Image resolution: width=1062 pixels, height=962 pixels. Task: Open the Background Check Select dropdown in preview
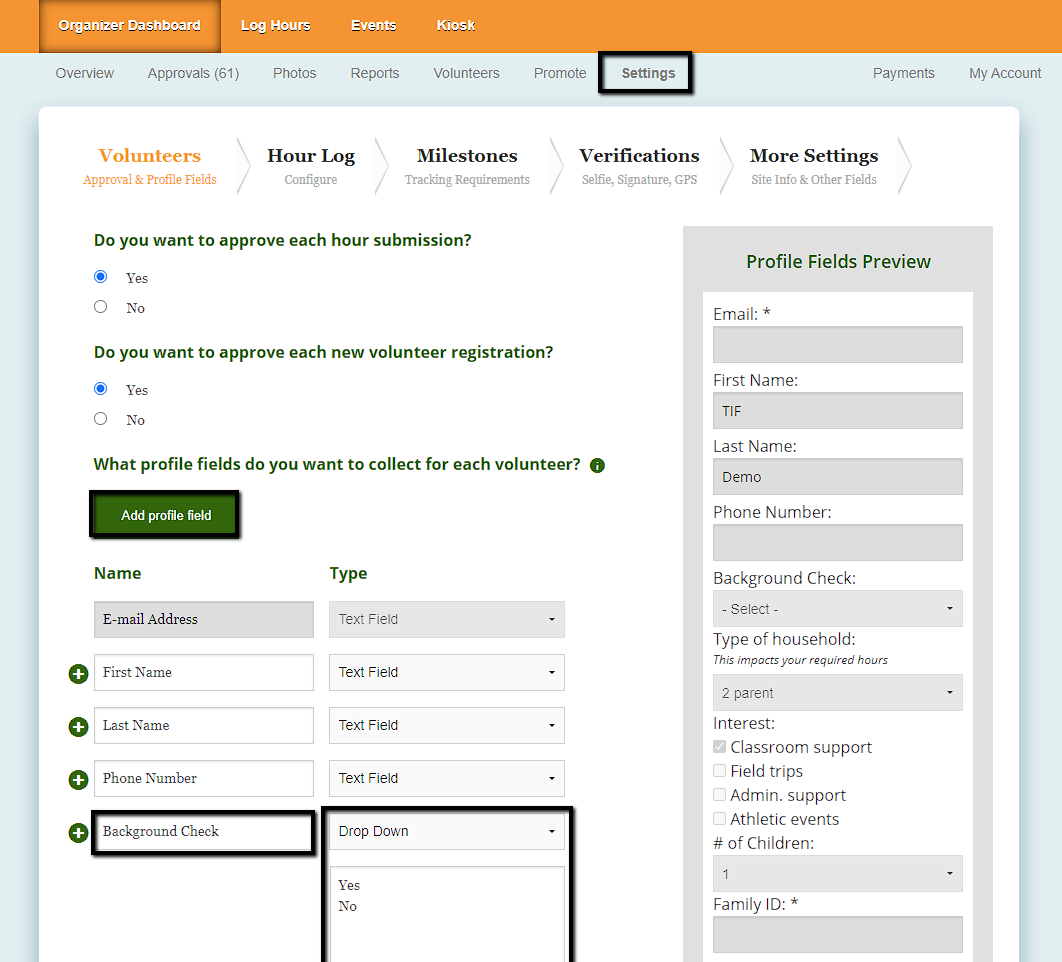coord(837,609)
